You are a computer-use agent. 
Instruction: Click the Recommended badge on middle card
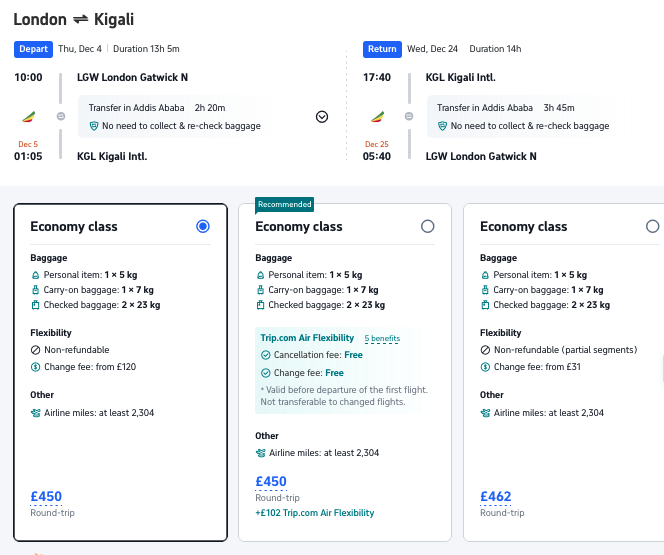285,204
